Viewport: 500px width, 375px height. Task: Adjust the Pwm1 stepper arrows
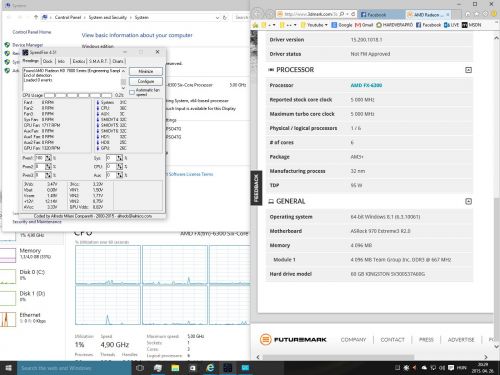48,158
